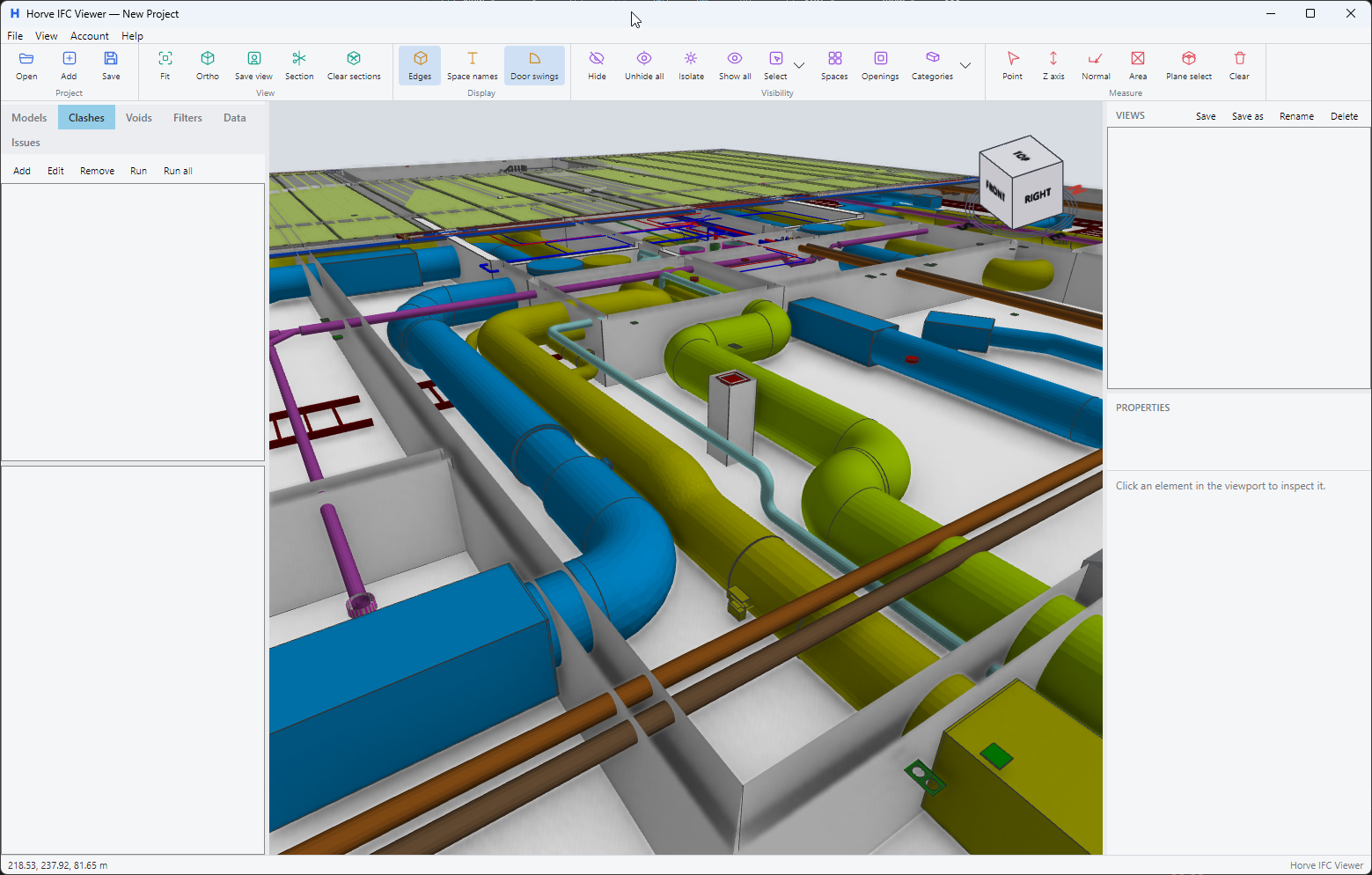Click Rename in the Views panel
The image size is (1372, 875).
coord(1296,116)
